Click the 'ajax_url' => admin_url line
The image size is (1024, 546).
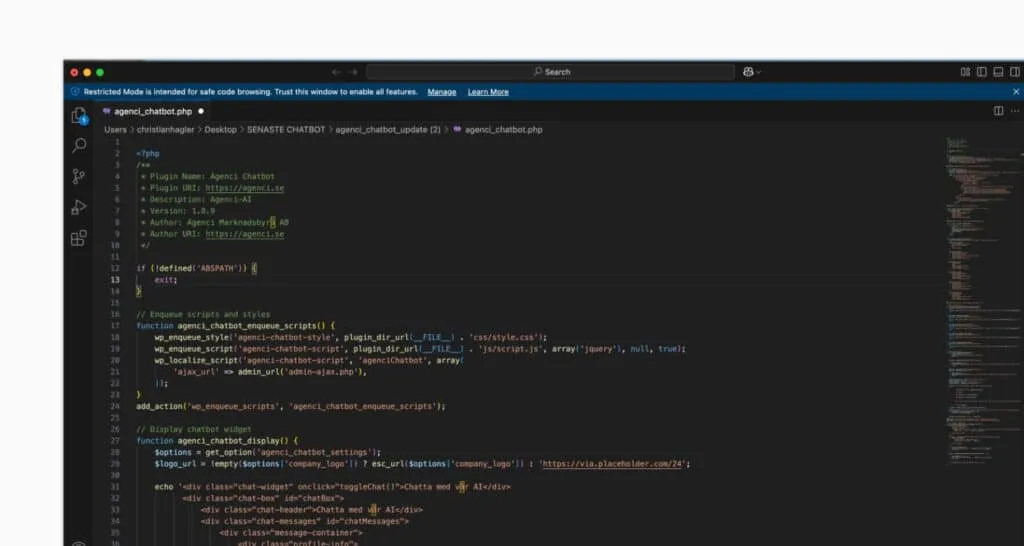(270, 372)
